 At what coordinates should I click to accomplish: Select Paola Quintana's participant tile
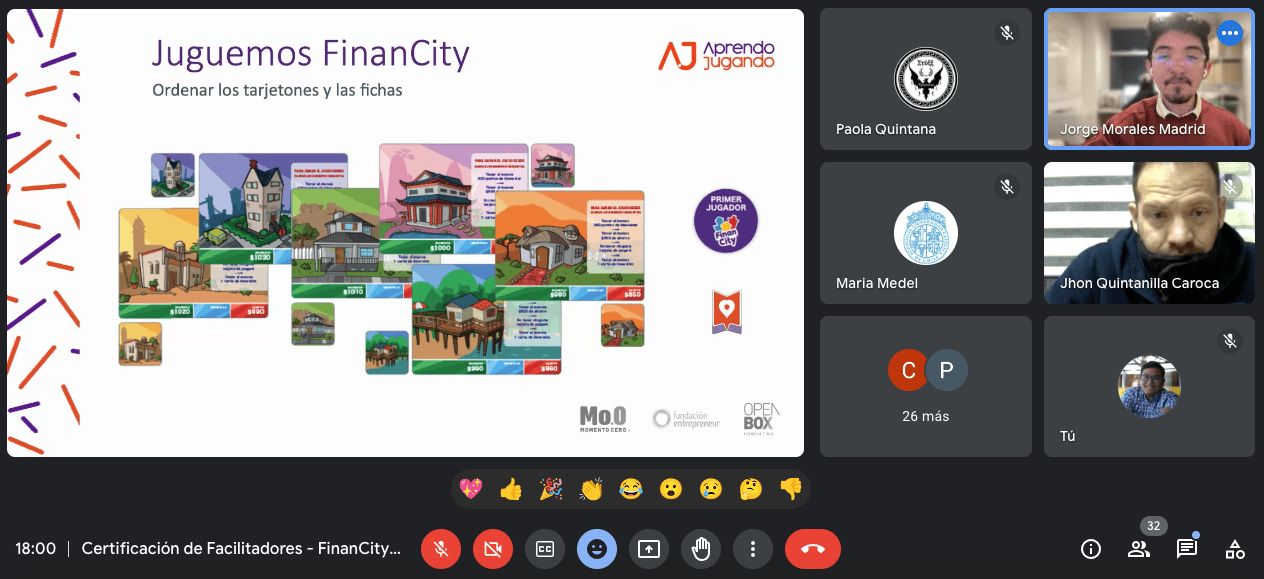click(x=926, y=80)
